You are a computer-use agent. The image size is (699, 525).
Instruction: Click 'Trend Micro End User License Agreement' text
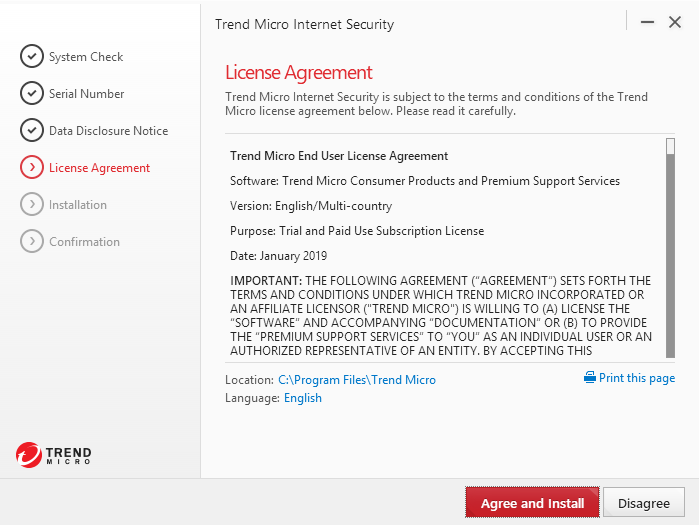pos(339,156)
